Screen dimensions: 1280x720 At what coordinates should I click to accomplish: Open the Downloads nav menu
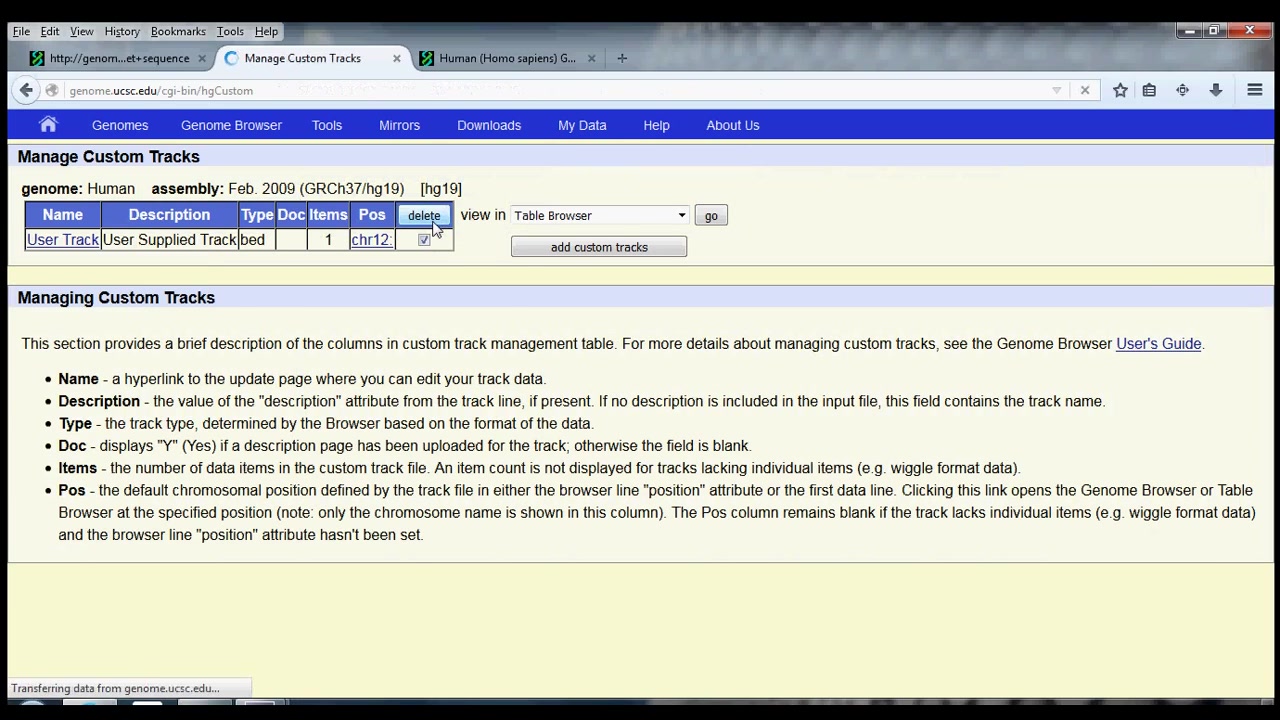coord(489,125)
